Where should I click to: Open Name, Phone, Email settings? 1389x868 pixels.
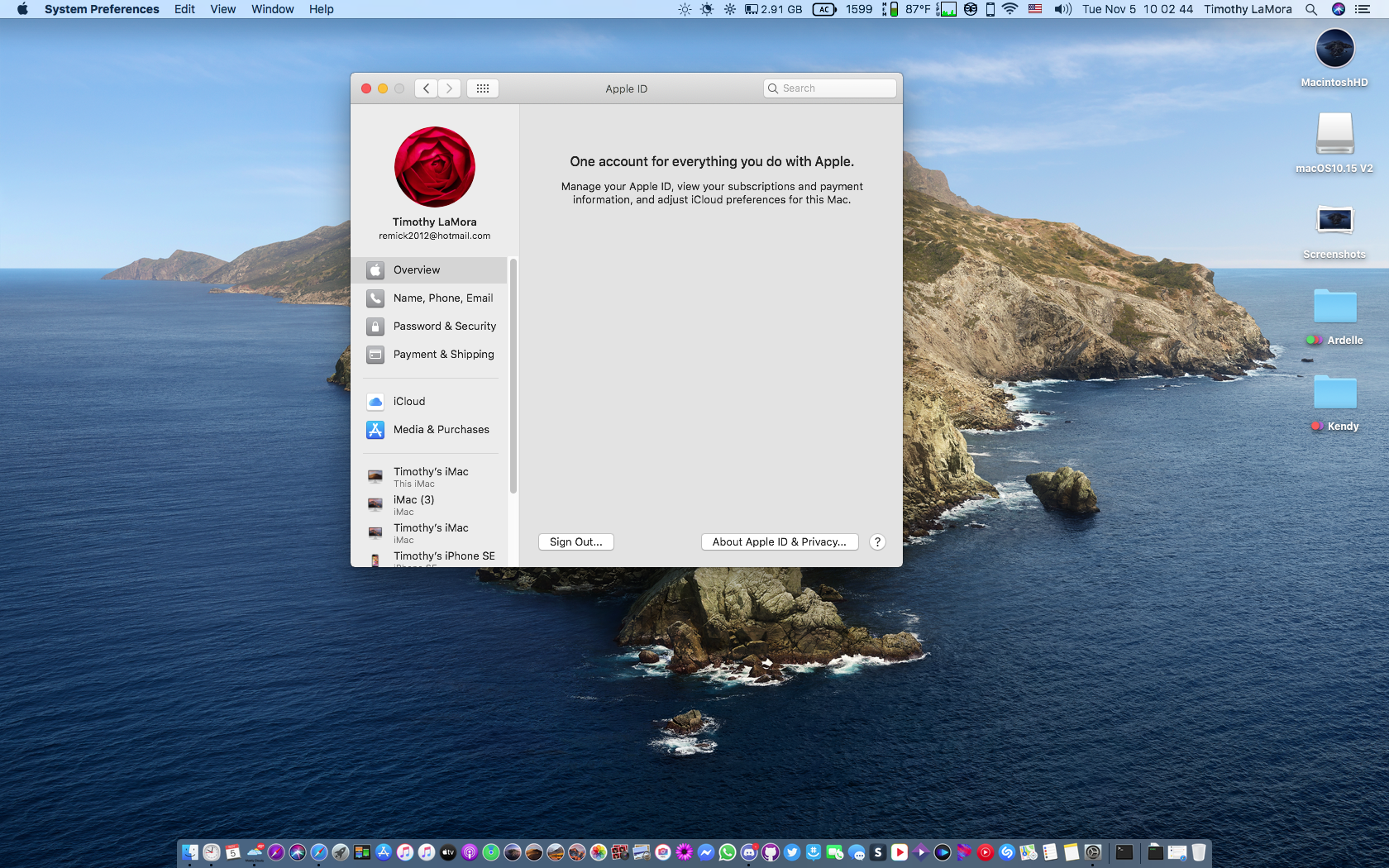pos(429,298)
